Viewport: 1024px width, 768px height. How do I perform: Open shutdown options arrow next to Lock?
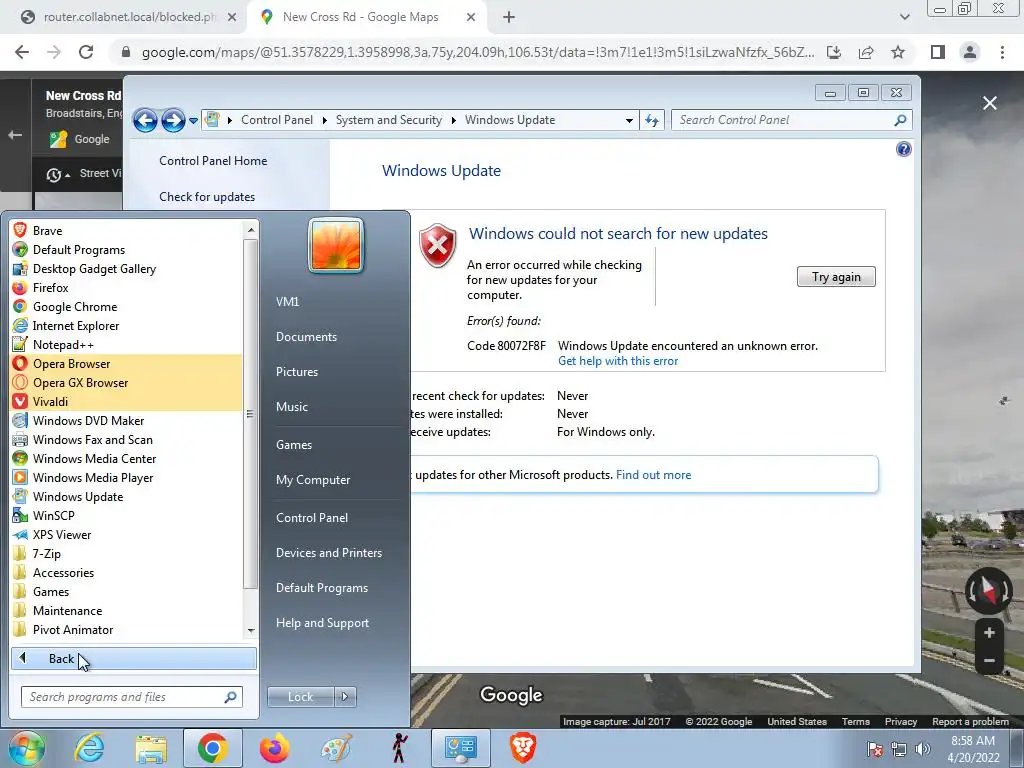[345, 697]
